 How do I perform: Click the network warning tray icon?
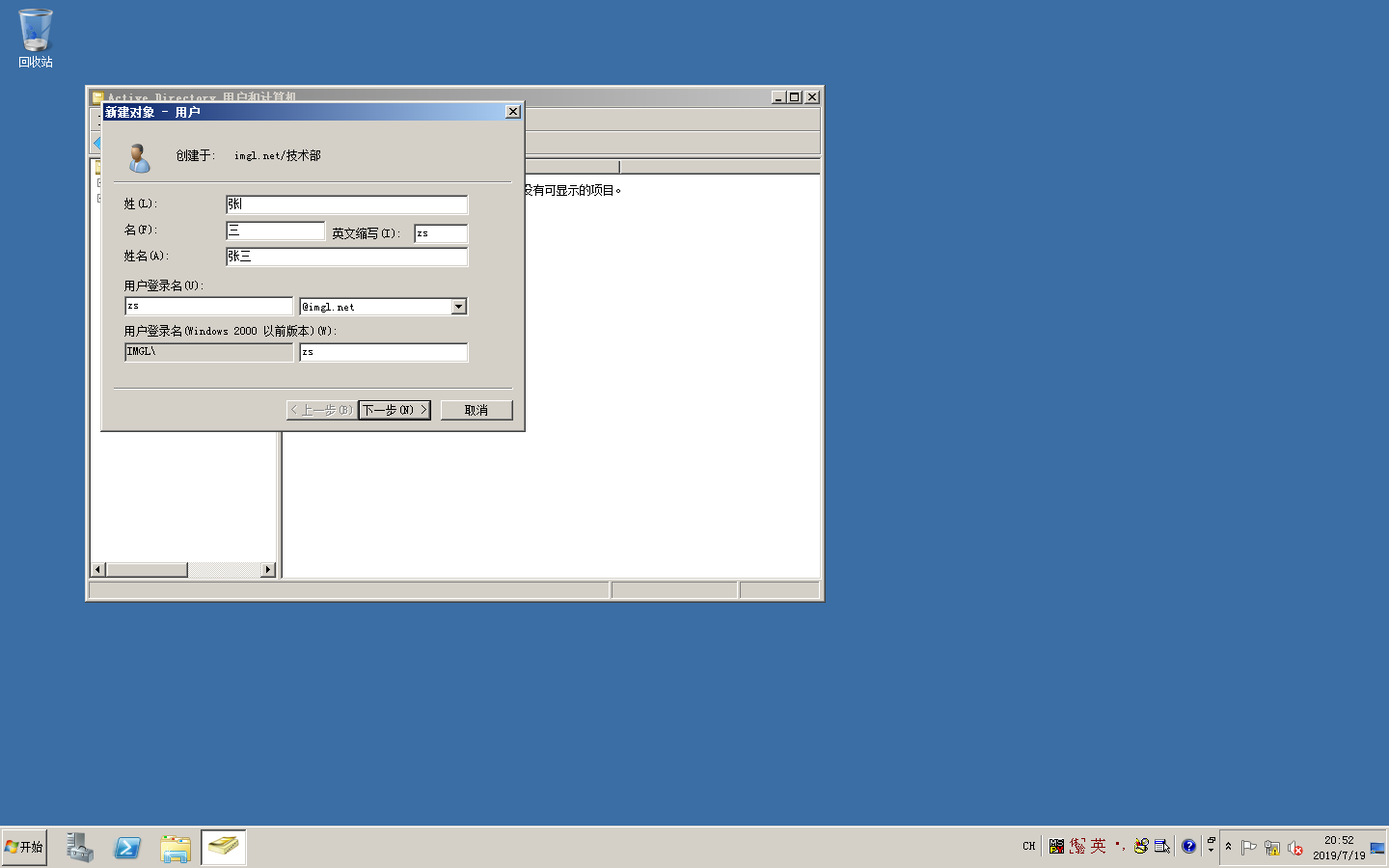pos(1272,848)
